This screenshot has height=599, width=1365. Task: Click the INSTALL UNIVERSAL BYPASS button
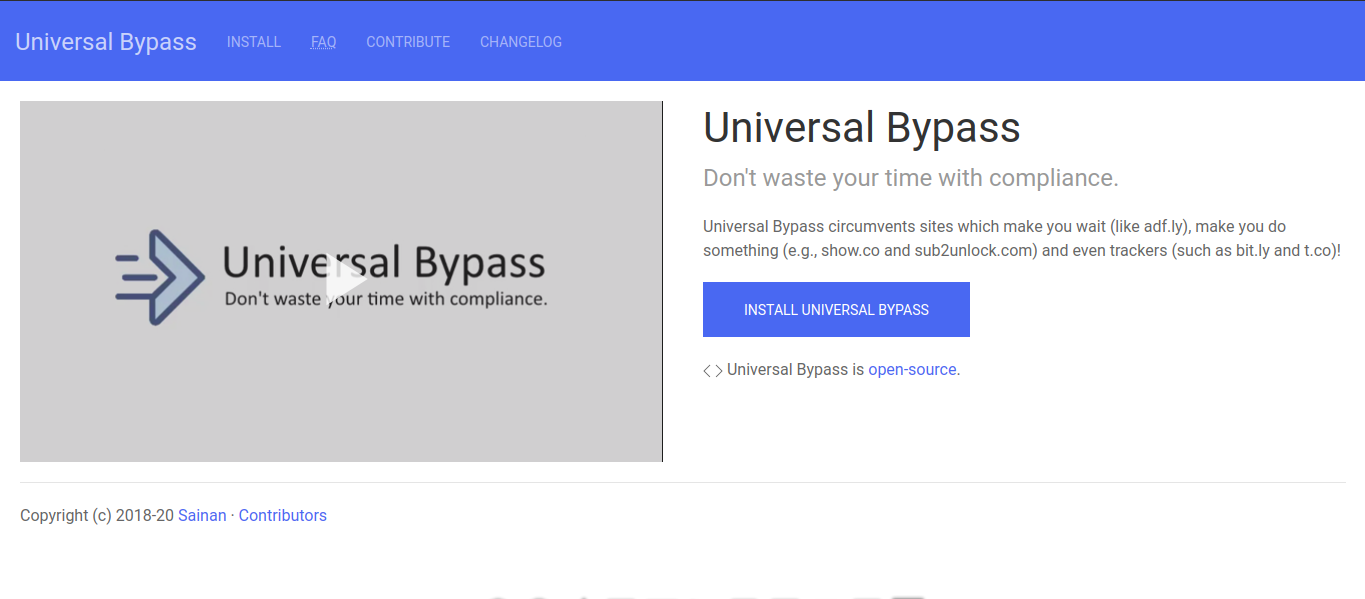836,310
